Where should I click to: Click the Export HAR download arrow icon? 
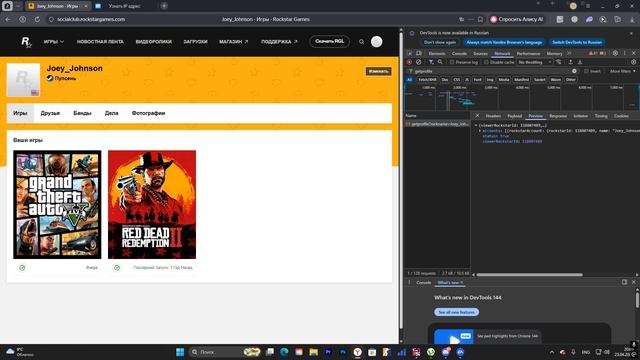coord(580,62)
